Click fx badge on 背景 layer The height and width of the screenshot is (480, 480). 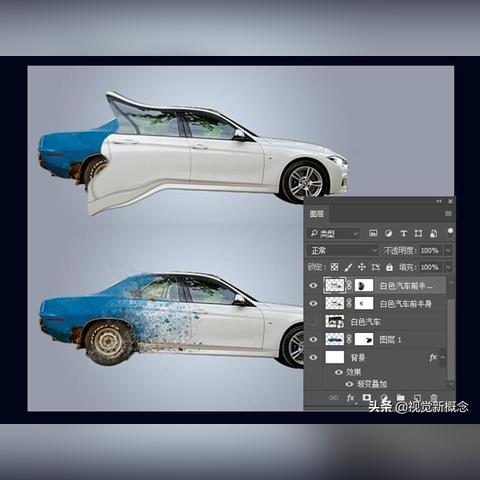coord(433,357)
